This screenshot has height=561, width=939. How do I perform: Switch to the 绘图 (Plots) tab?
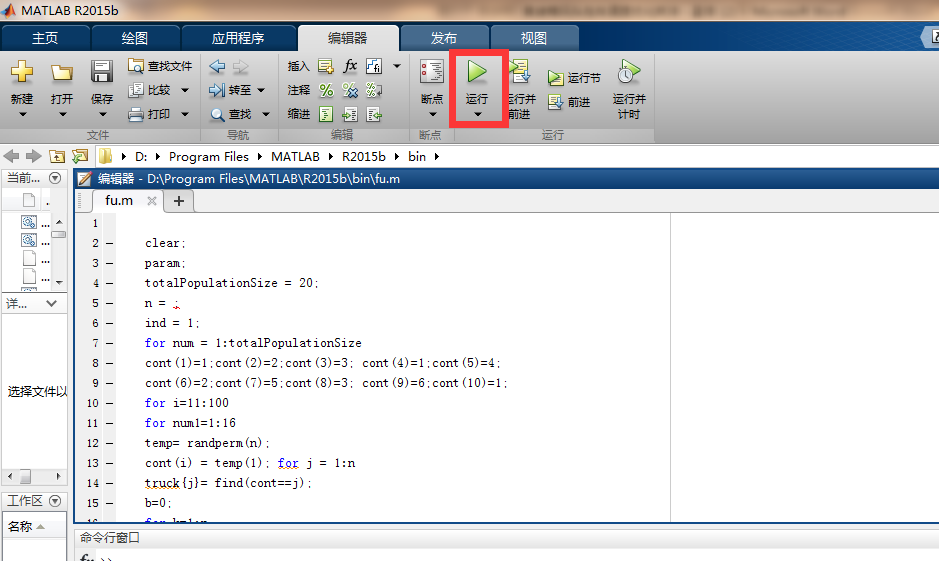(x=135, y=38)
